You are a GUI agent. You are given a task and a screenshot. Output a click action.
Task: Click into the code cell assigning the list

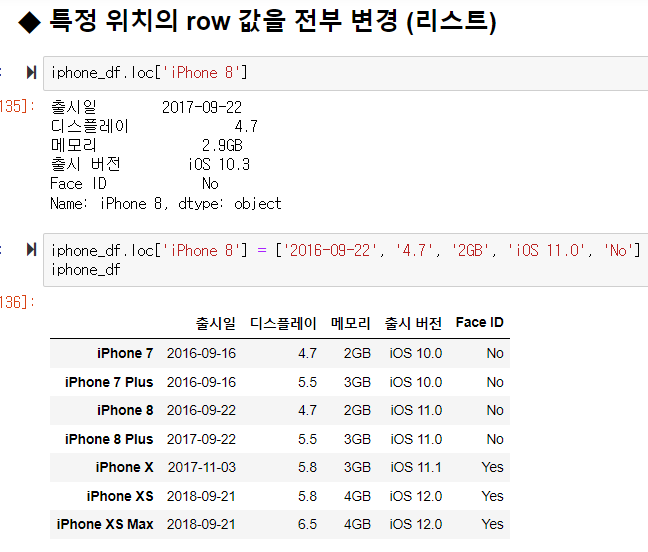tap(345, 260)
